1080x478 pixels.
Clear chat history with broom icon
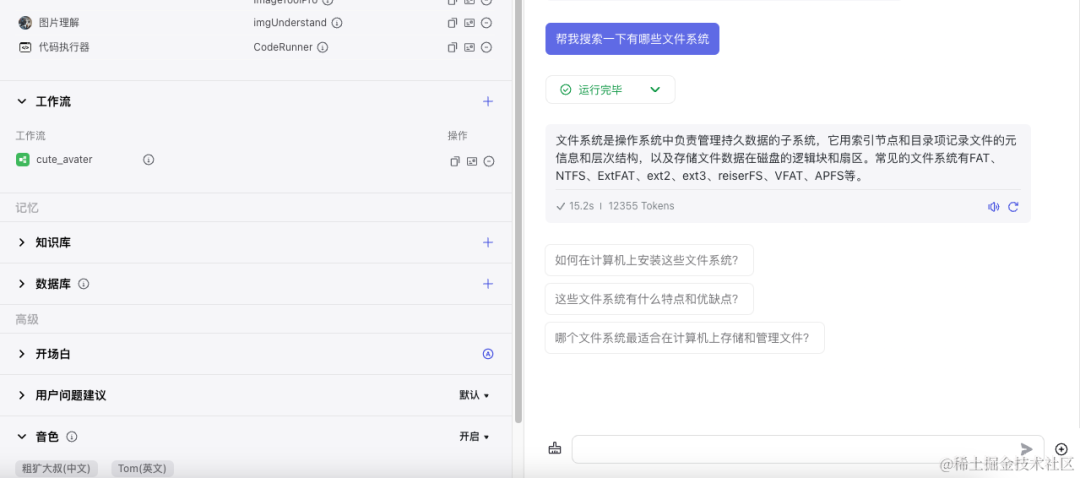click(x=554, y=448)
